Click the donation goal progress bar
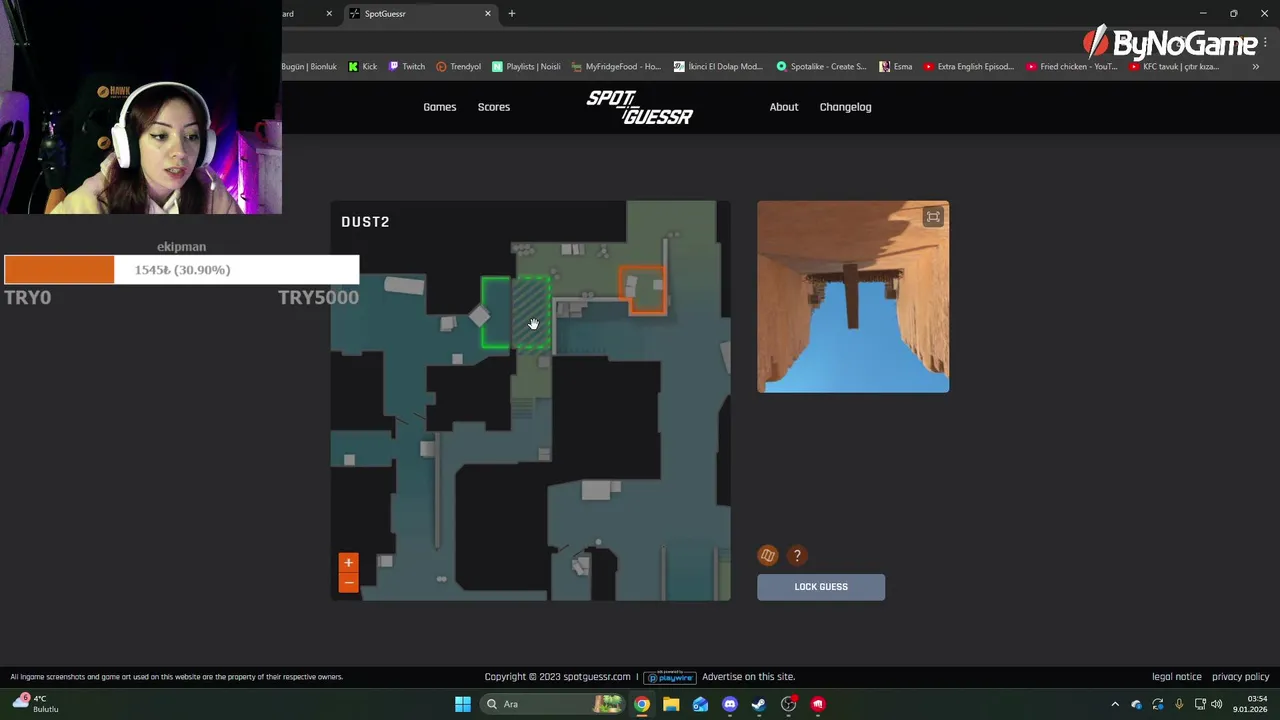Screen dimensions: 1280x720 pyautogui.click(x=181, y=270)
